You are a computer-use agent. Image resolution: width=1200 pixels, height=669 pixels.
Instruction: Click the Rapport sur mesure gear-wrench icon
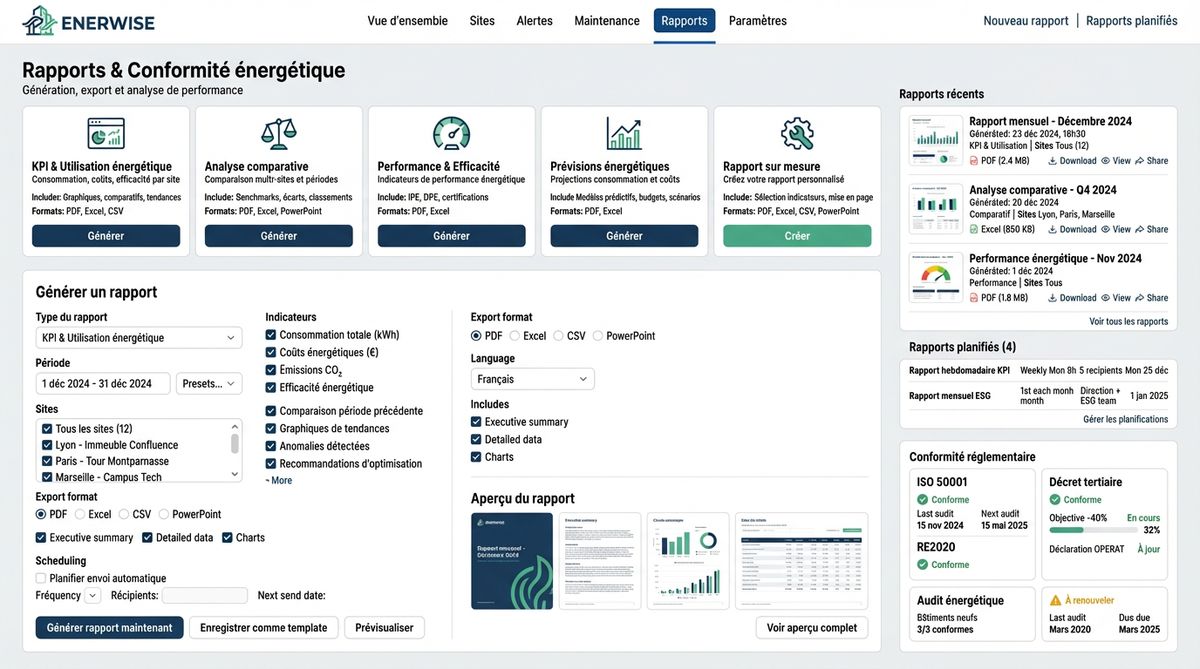click(x=797, y=133)
